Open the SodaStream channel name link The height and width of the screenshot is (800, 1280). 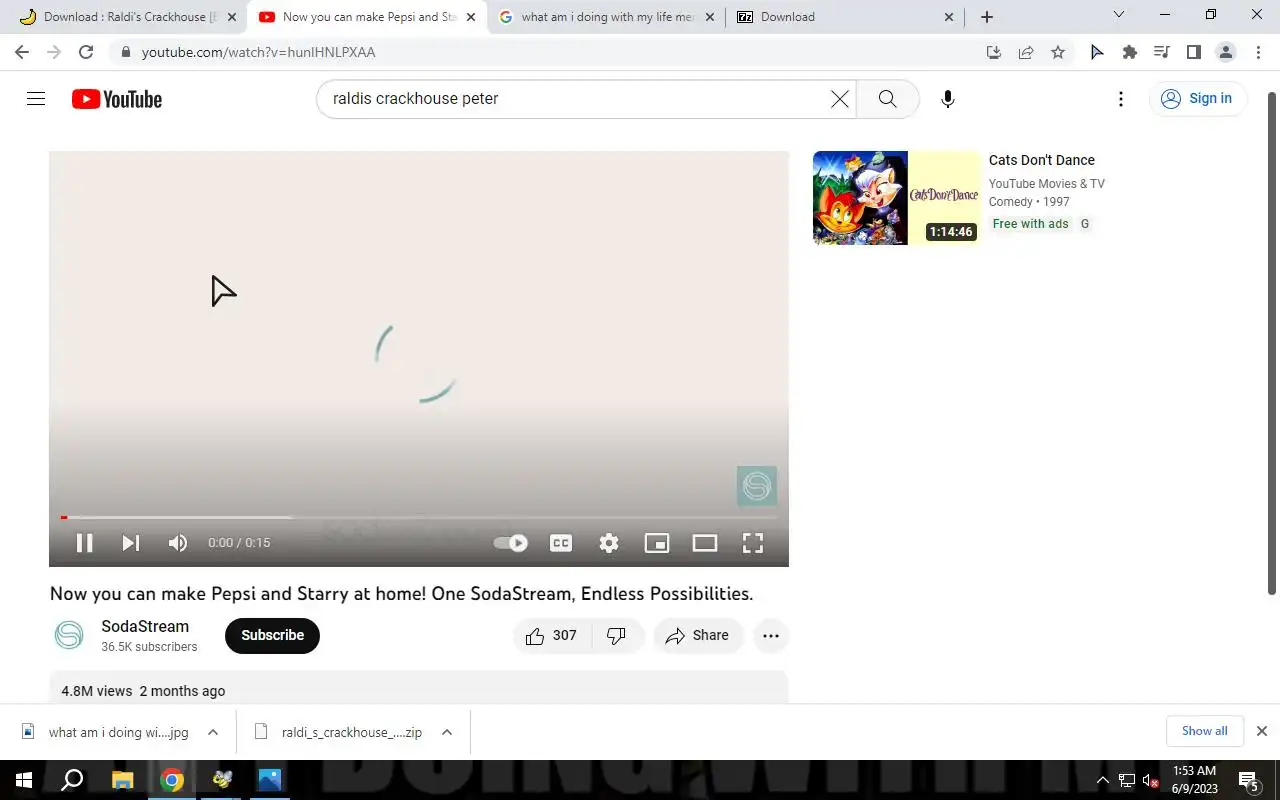tap(145, 626)
